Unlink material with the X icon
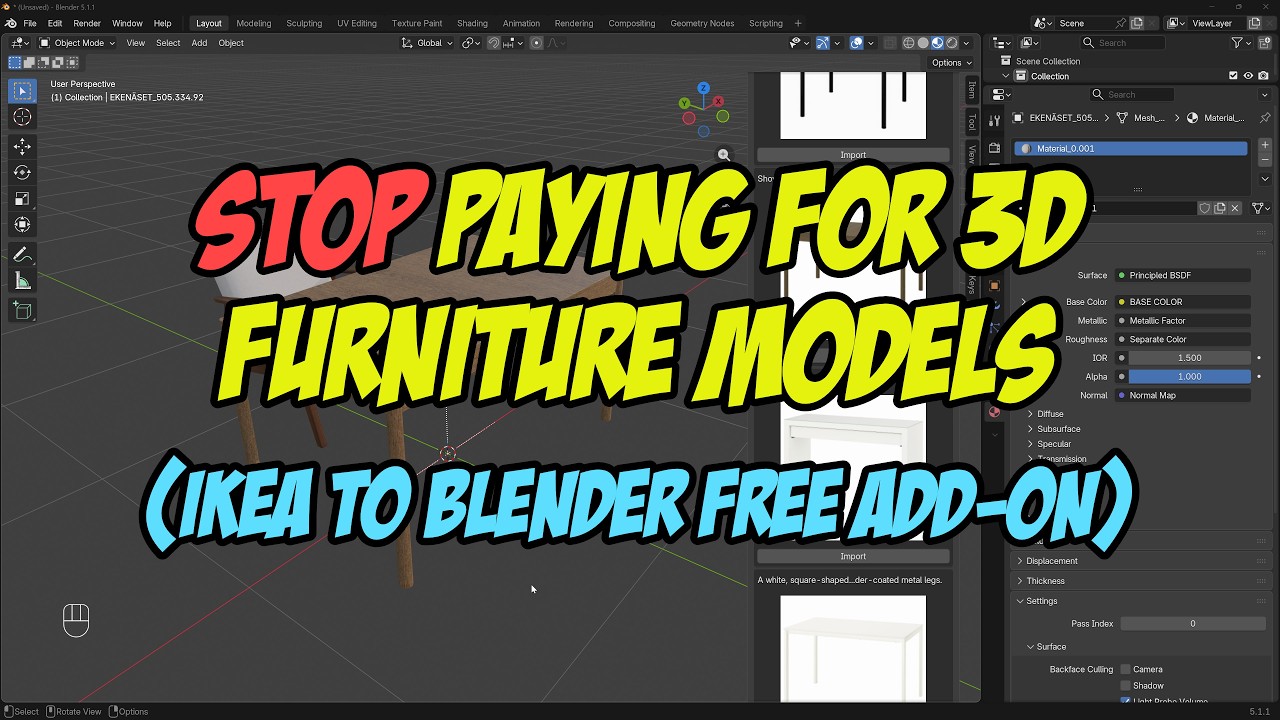Viewport: 1280px width, 720px height. 1235,208
